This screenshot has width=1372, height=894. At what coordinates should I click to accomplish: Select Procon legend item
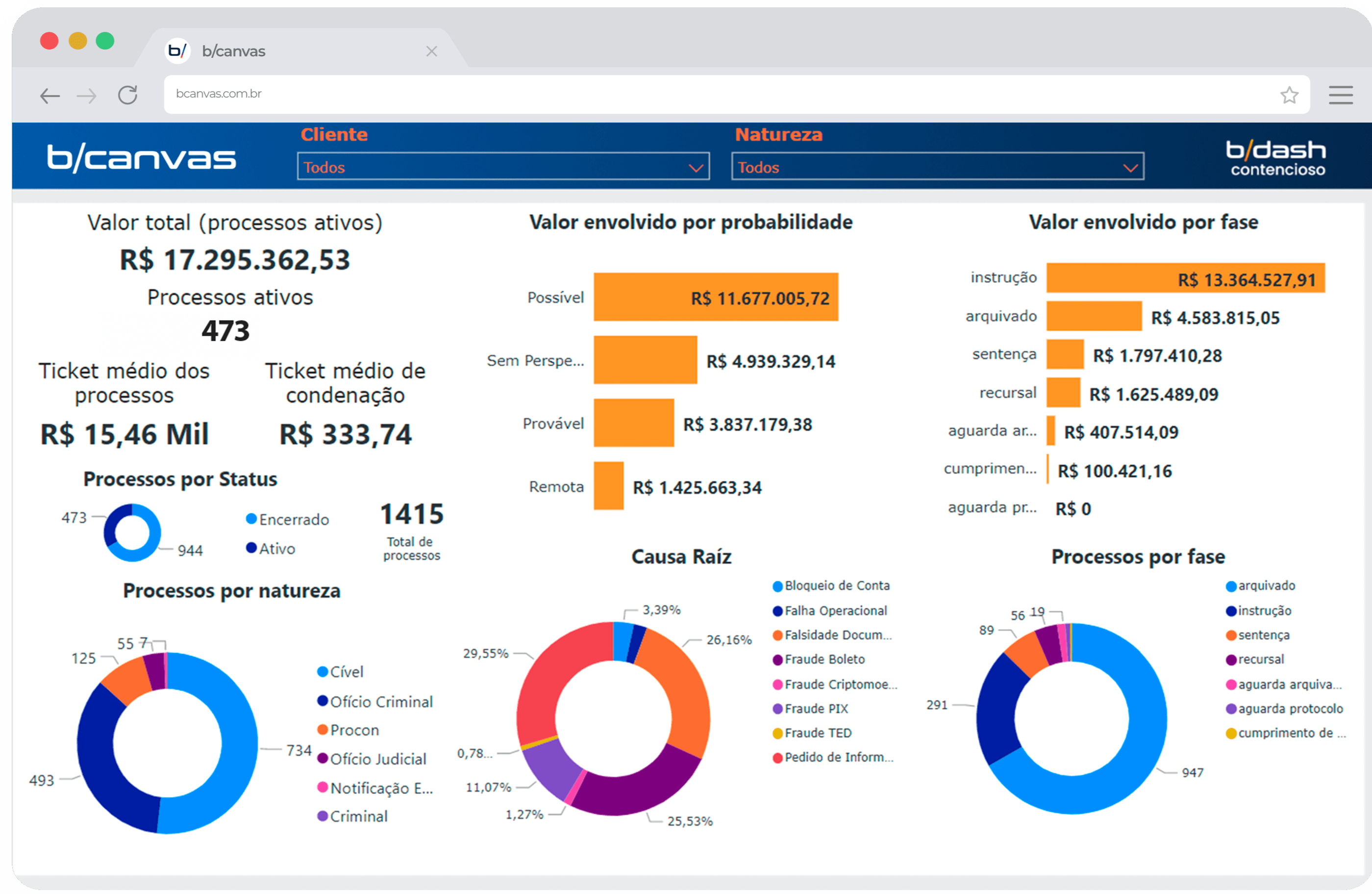pos(348,729)
